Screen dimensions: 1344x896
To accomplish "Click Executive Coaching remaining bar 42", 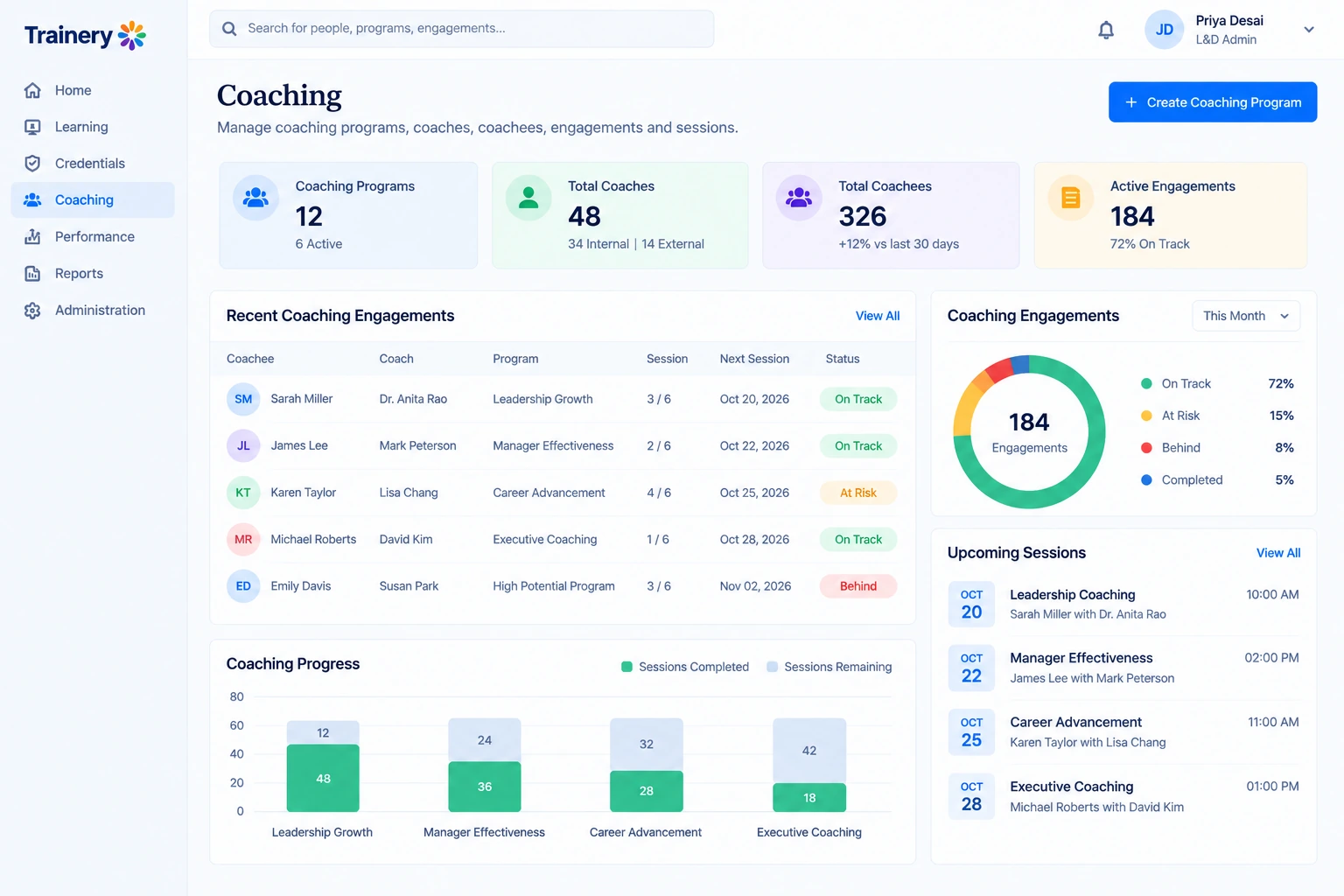I will point(809,751).
